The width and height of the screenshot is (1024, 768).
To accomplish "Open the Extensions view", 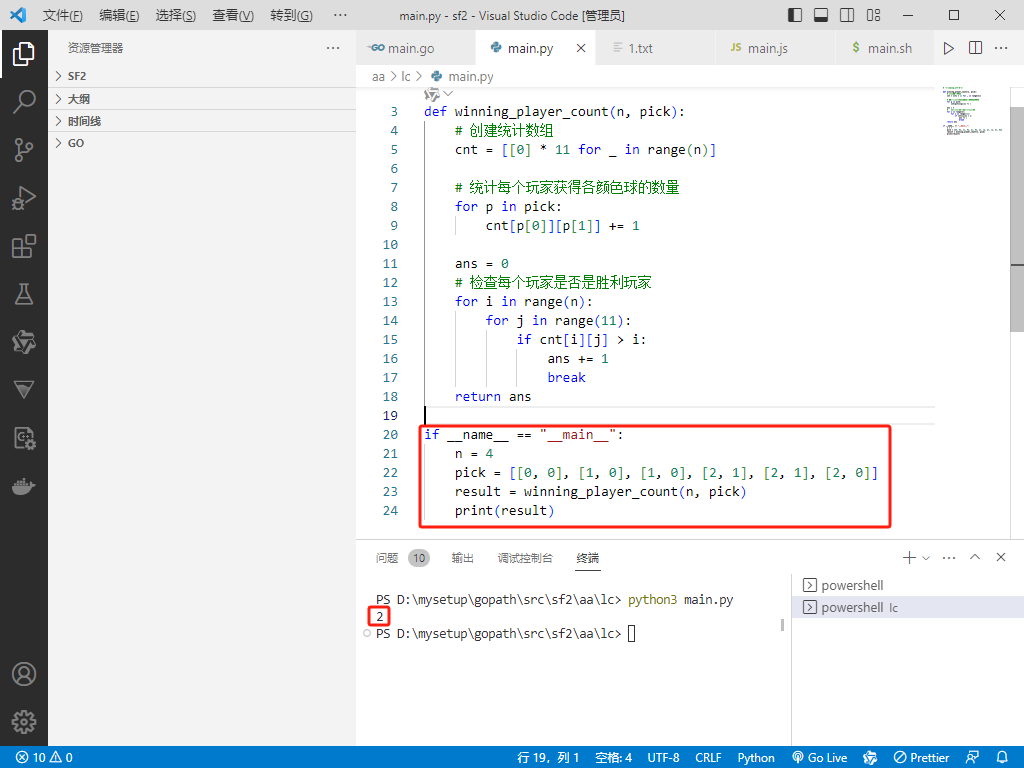I will click(x=24, y=246).
